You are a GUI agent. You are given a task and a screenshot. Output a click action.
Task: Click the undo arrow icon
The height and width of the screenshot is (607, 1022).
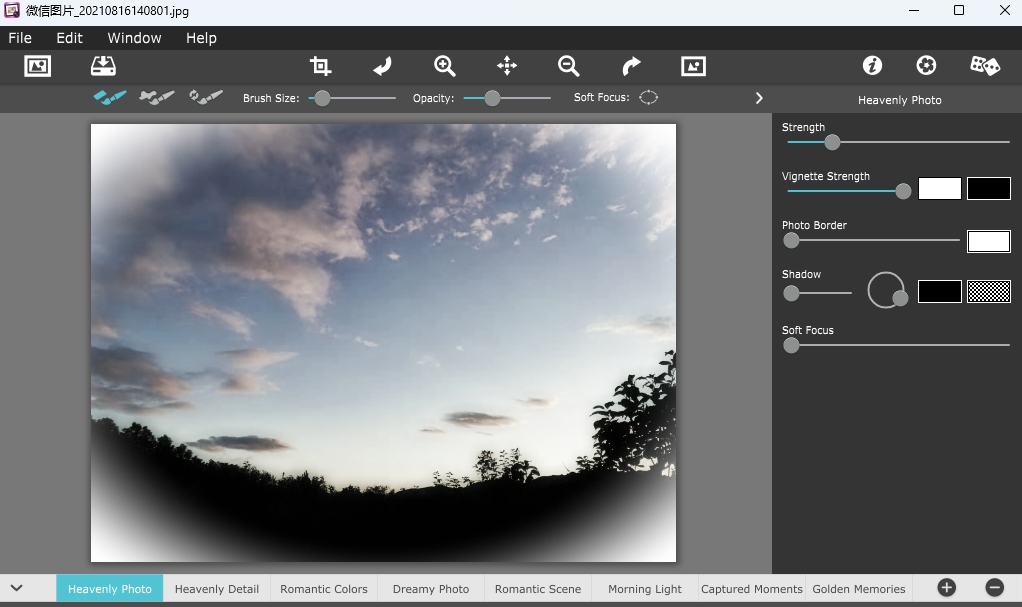coord(382,66)
